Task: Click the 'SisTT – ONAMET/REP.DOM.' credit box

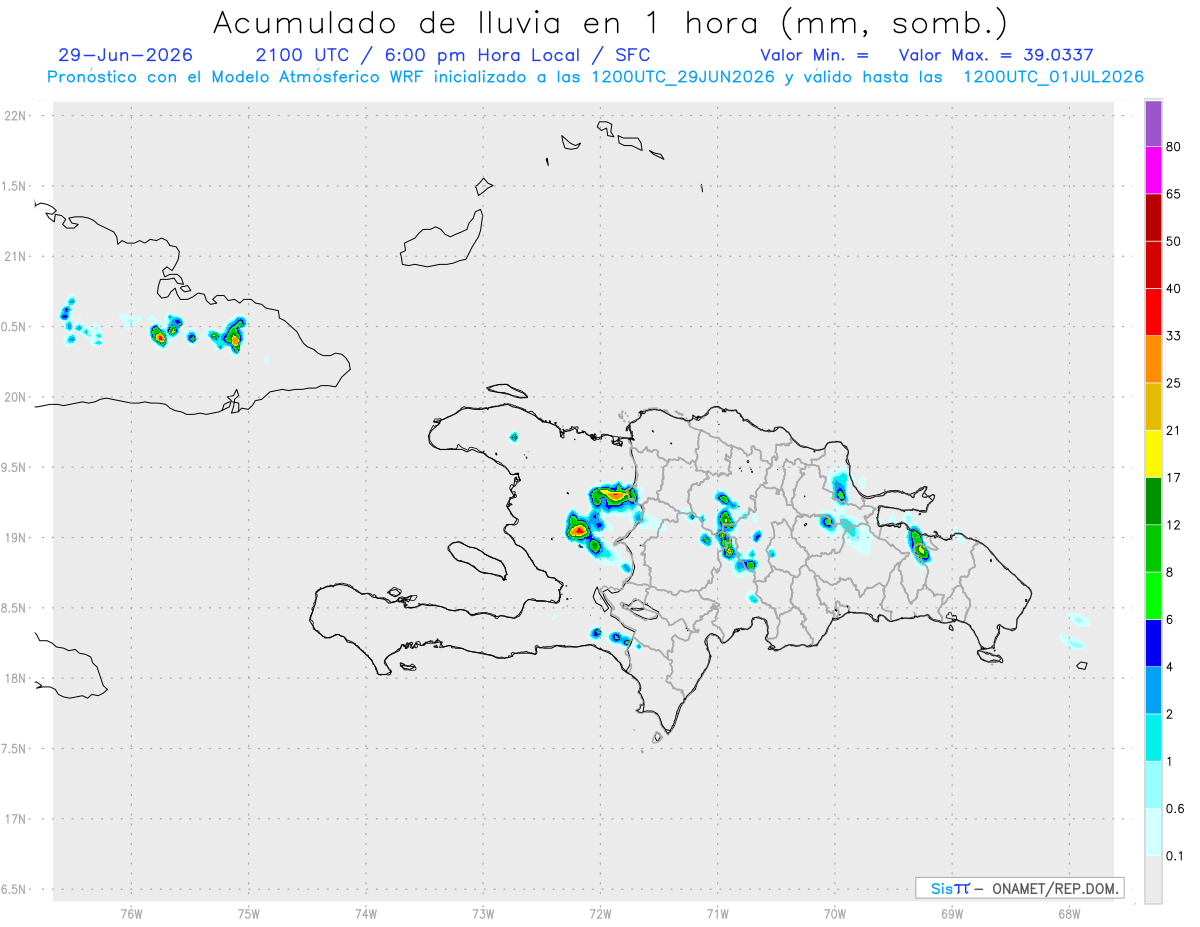Action: pyautogui.click(x=1019, y=888)
